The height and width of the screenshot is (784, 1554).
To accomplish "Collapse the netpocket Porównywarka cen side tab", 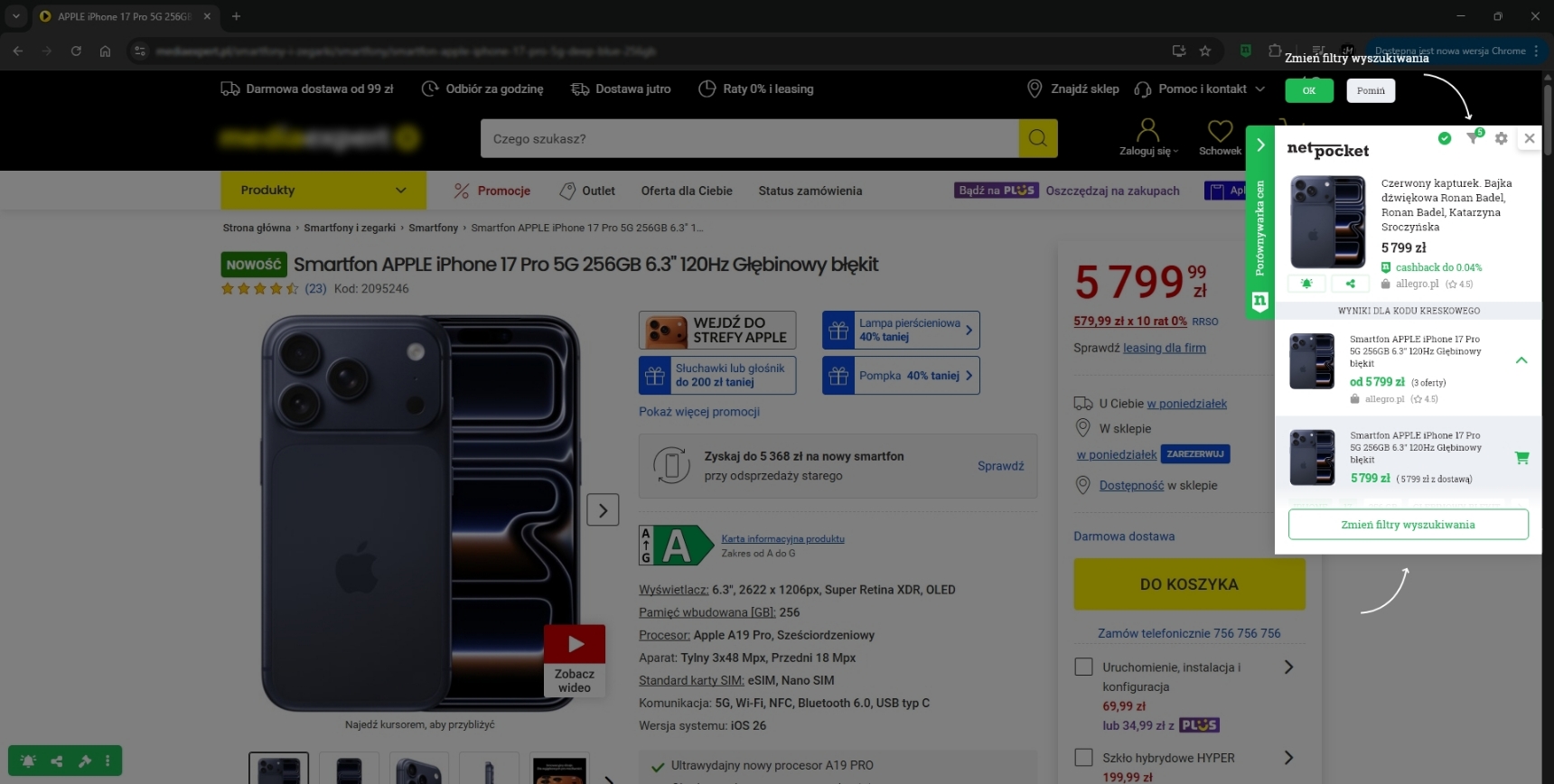I will [1260, 145].
